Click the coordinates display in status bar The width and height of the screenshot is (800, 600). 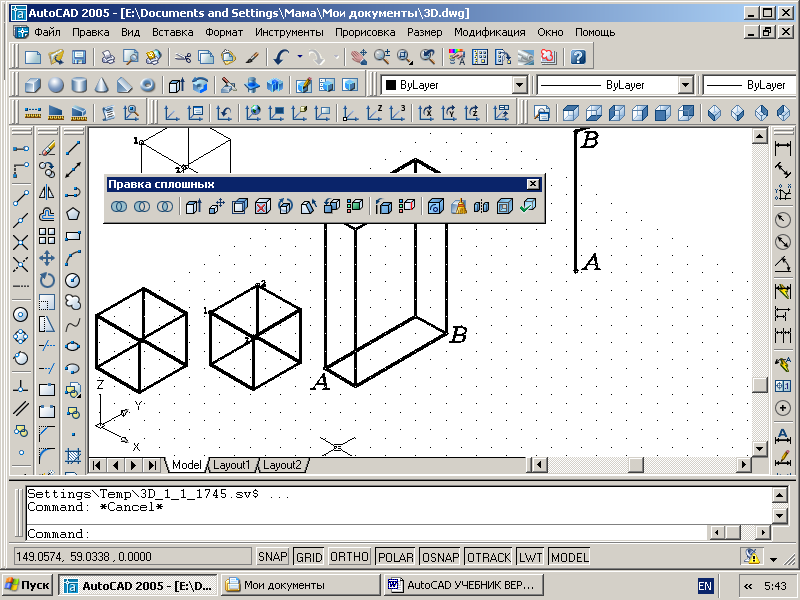[132, 557]
